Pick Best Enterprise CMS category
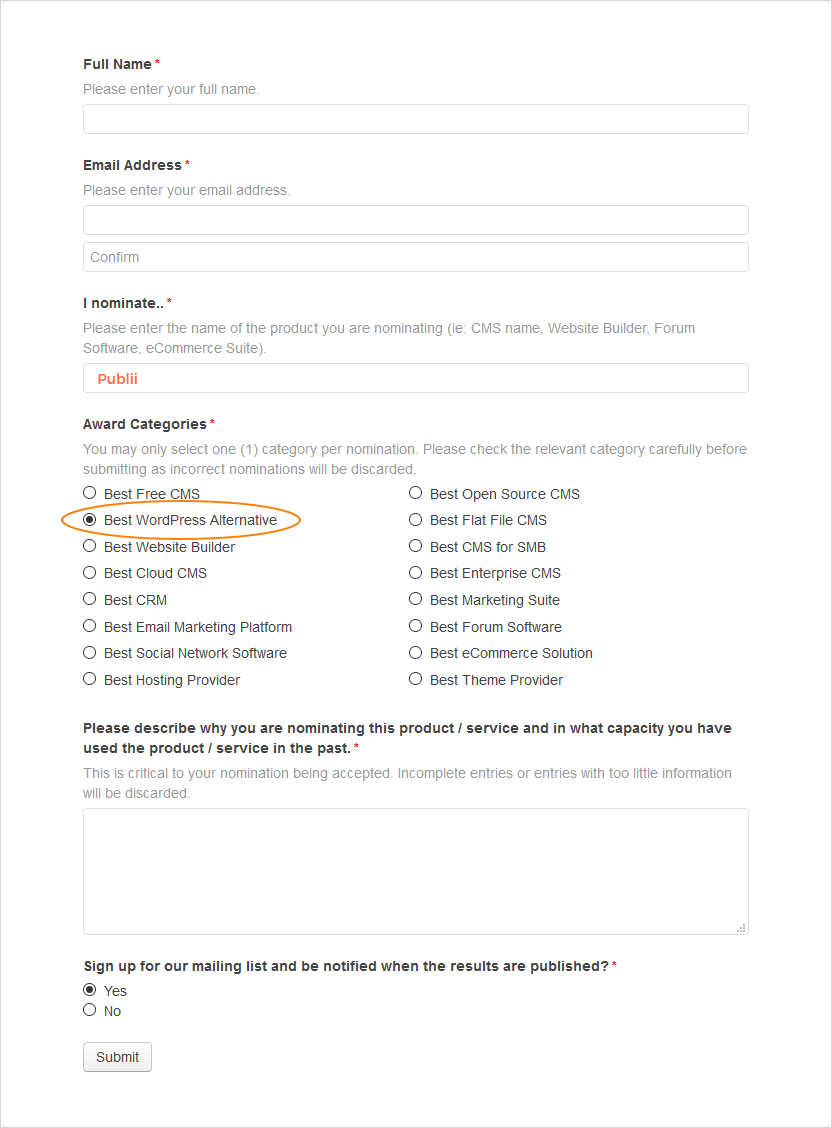832x1128 pixels. tap(415, 572)
